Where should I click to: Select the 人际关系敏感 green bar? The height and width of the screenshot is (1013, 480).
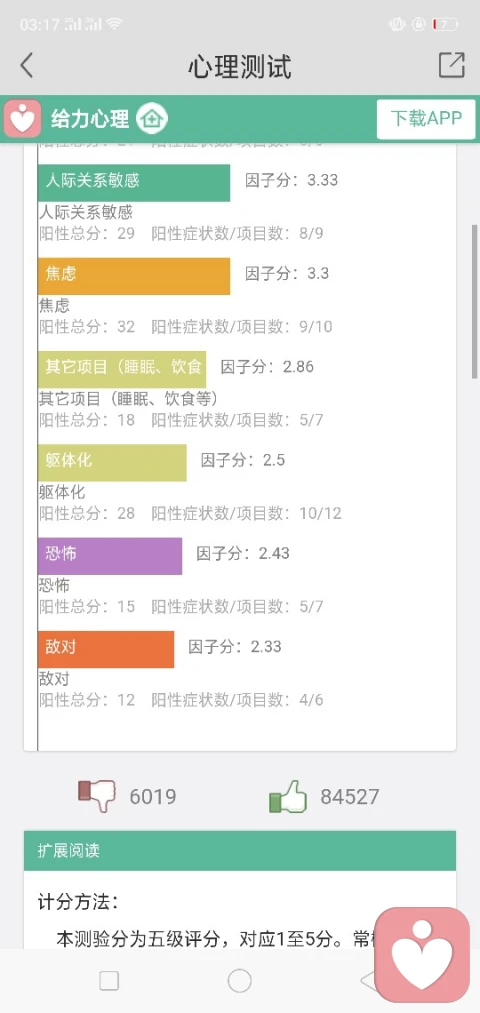pyautogui.click(x=134, y=183)
